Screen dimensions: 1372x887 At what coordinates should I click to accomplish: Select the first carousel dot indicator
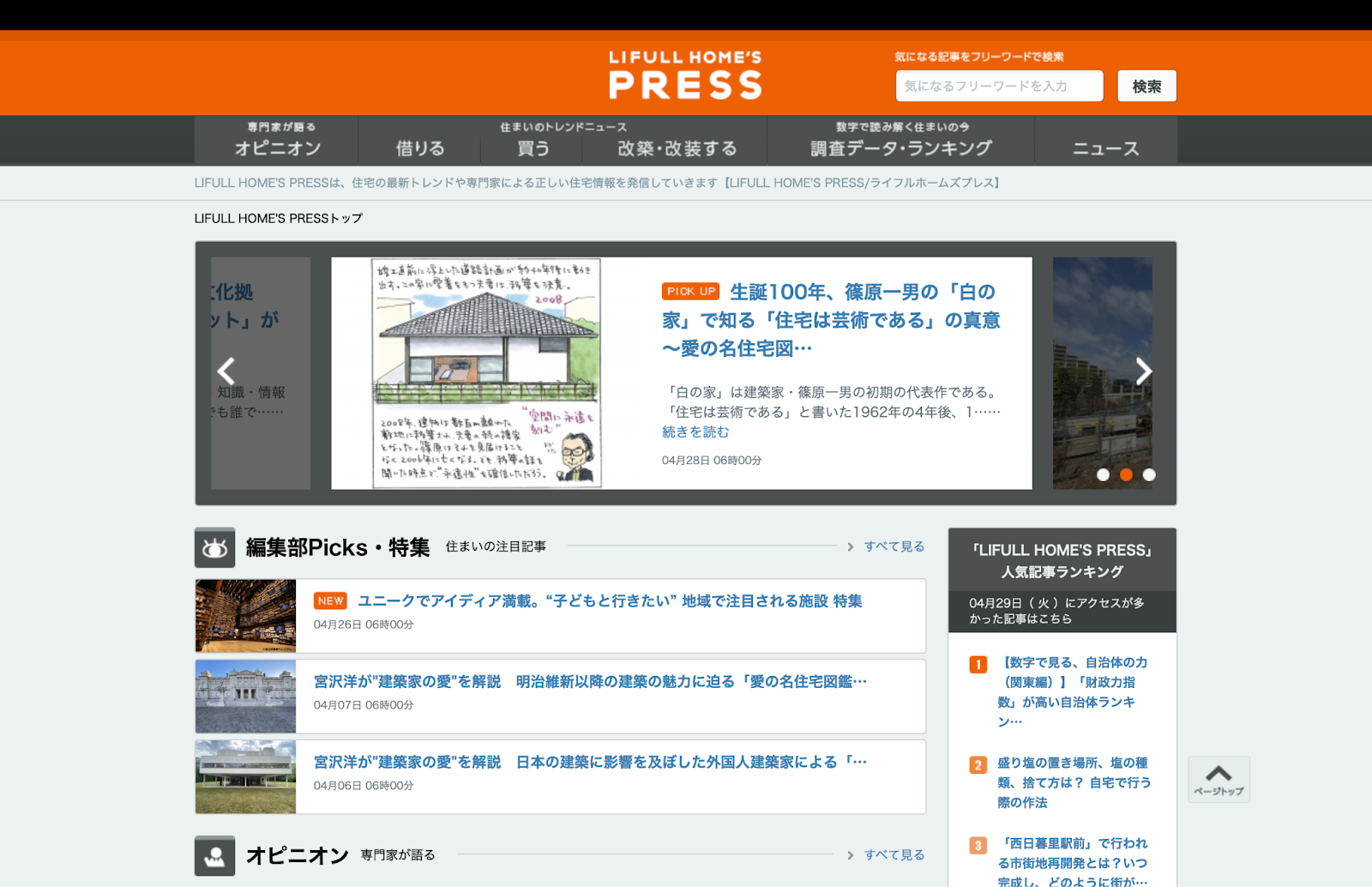point(1103,474)
